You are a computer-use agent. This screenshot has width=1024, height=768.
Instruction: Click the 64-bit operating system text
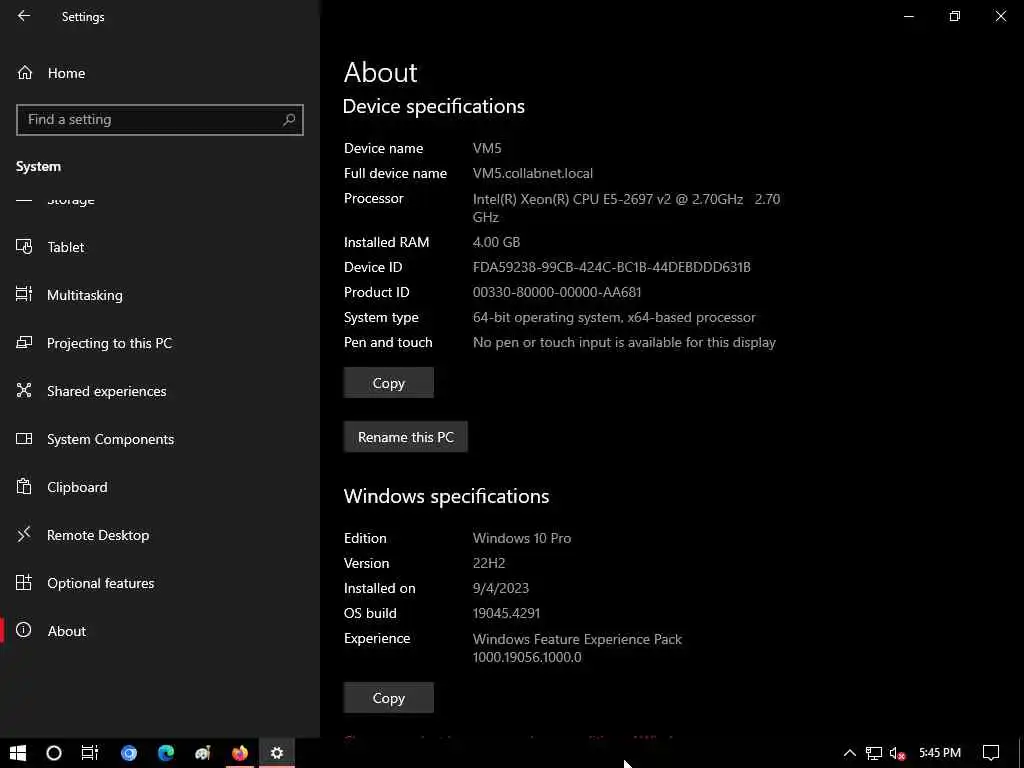614,317
